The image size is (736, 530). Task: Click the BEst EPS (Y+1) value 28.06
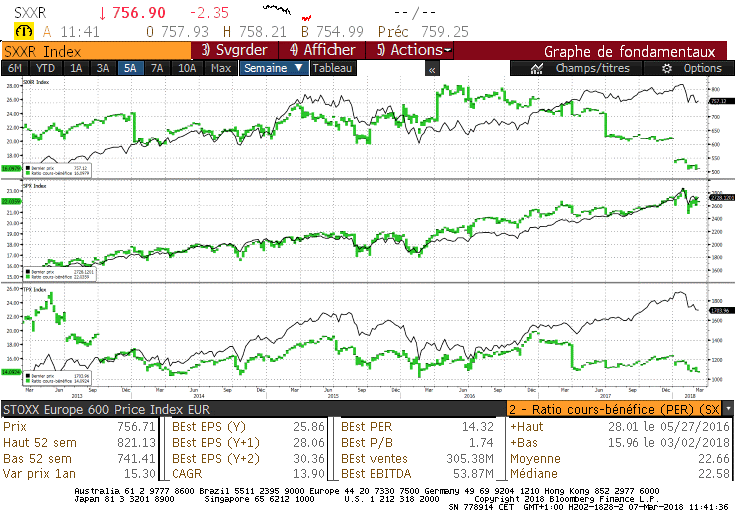[308, 443]
